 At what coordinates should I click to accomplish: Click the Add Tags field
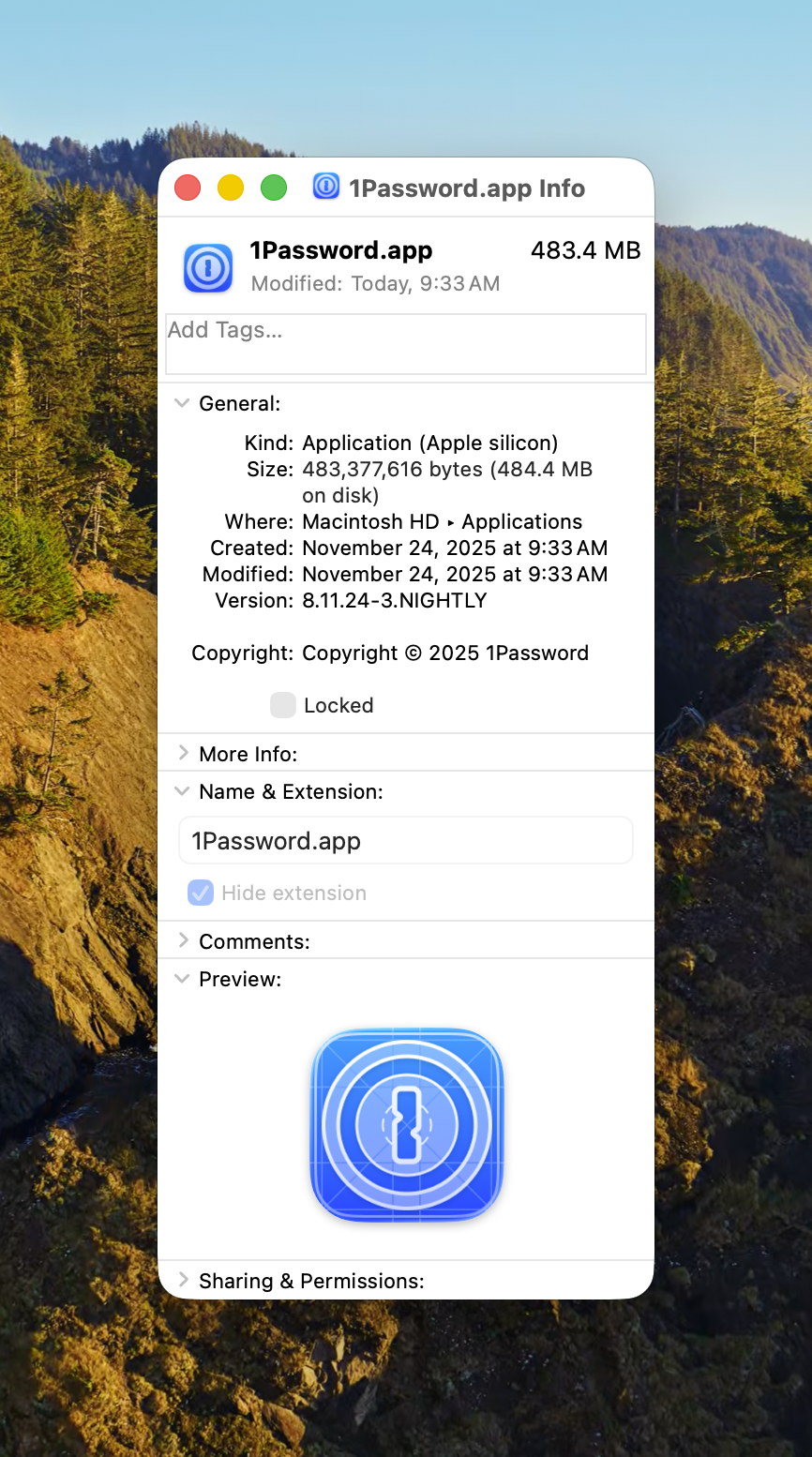[406, 344]
